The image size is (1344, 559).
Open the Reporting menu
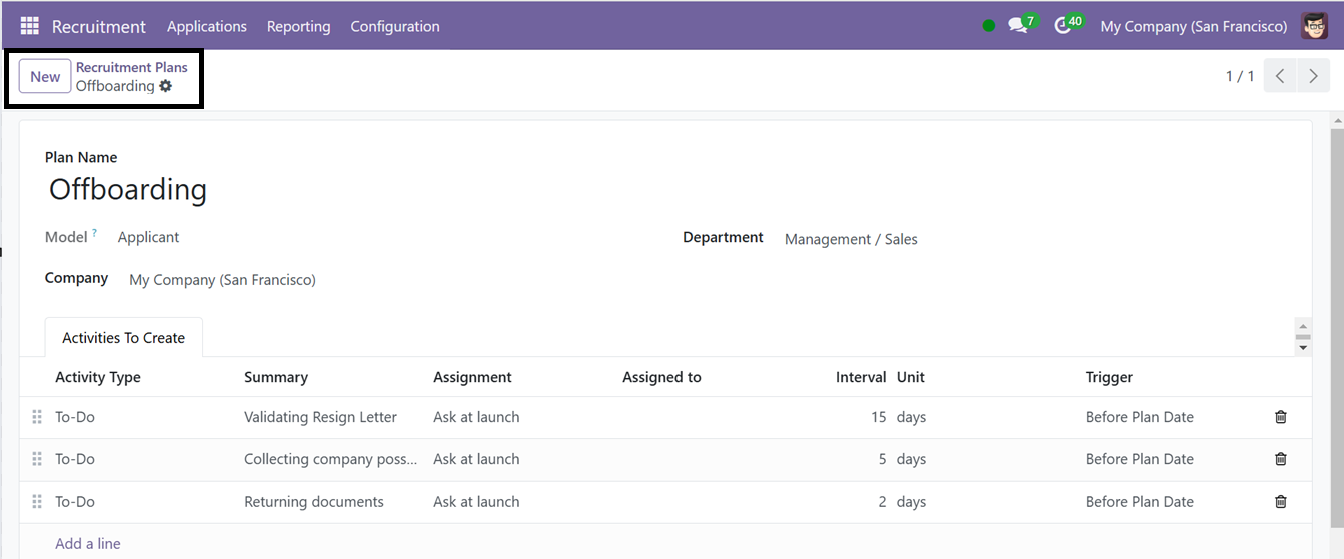[x=298, y=26]
